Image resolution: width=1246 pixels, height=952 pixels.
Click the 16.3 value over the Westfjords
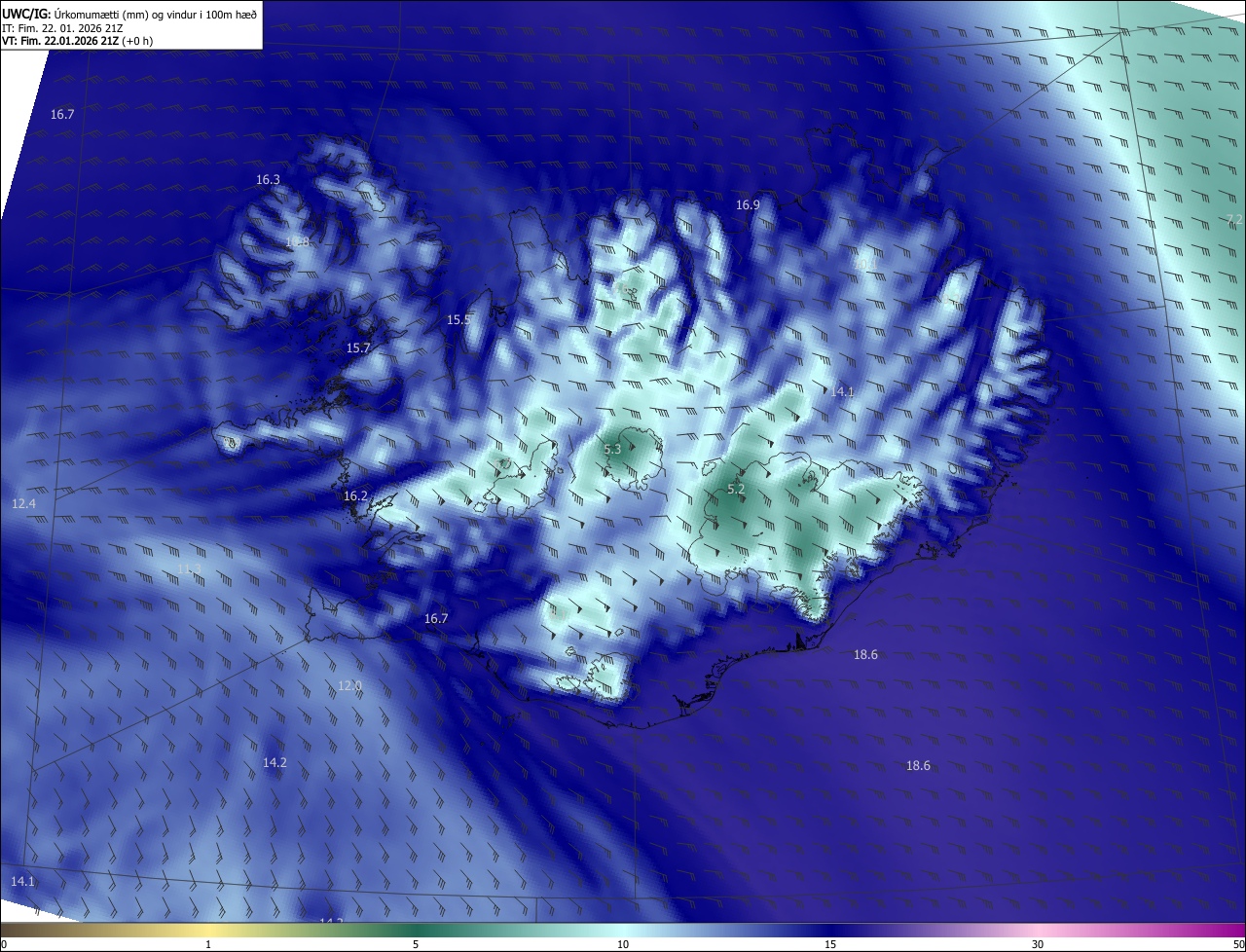pos(268,180)
